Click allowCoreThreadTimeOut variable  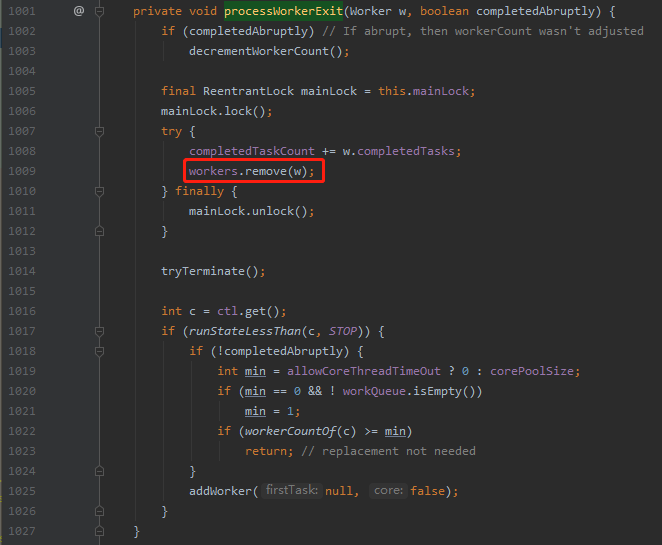[x=364, y=371]
